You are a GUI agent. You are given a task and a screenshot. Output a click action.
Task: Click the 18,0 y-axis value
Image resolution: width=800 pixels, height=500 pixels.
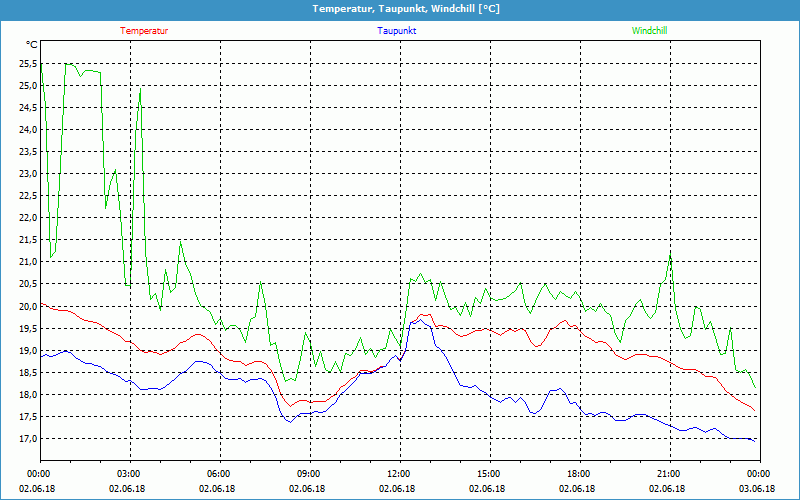point(28,394)
